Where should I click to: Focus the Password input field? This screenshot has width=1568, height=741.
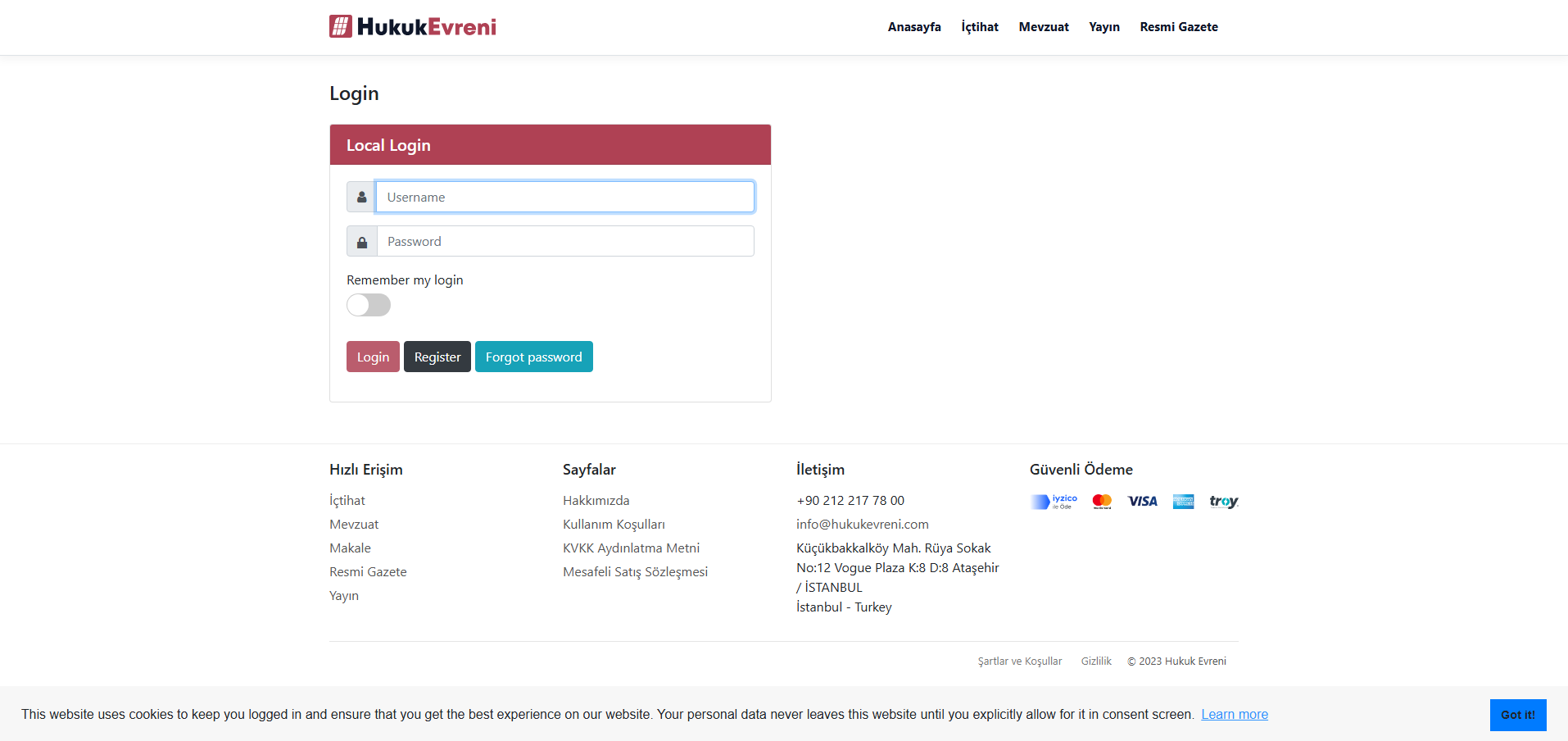[564, 242]
